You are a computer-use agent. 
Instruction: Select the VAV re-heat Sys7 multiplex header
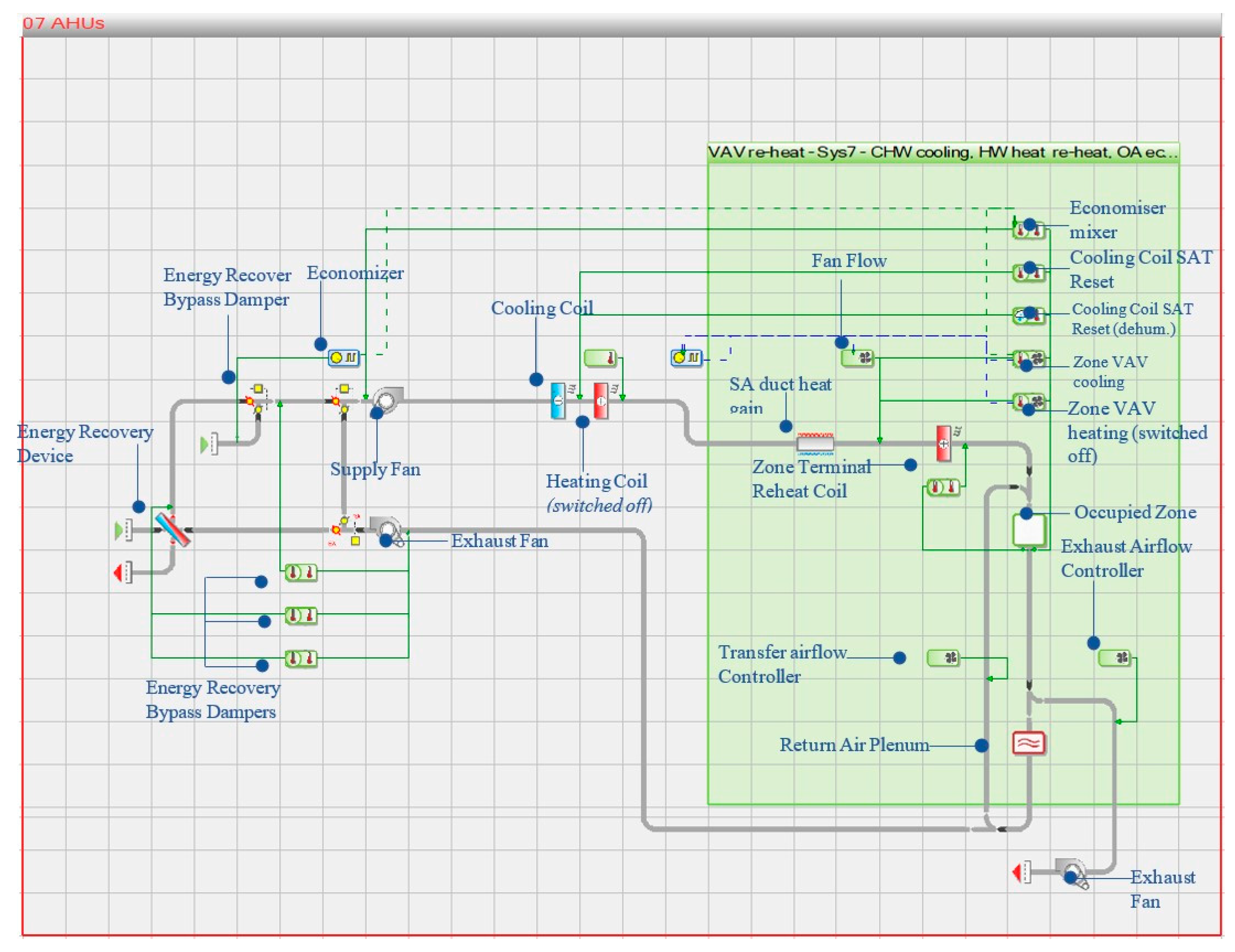942,152
